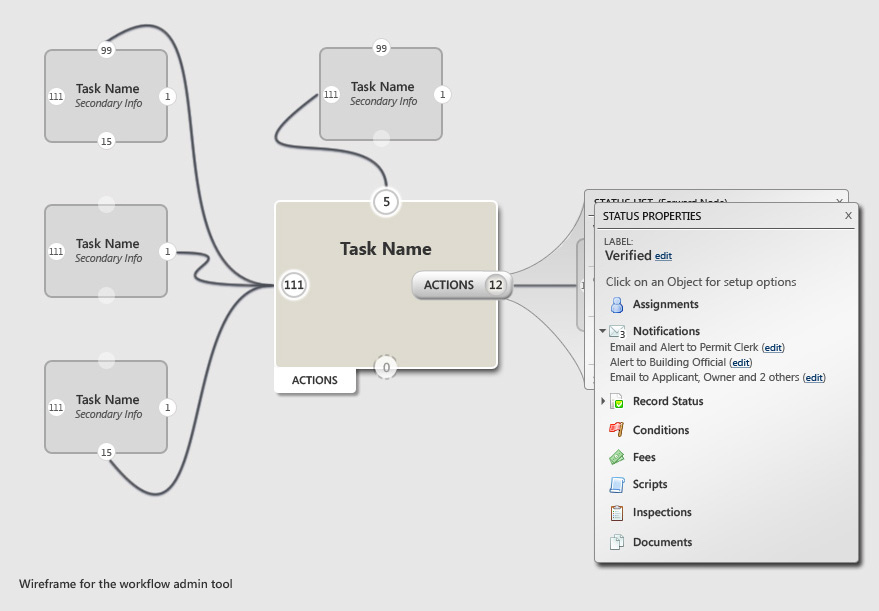Image resolution: width=879 pixels, height=611 pixels.
Task: Click the 99 badge on the top-left task node
Action: [106, 50]
